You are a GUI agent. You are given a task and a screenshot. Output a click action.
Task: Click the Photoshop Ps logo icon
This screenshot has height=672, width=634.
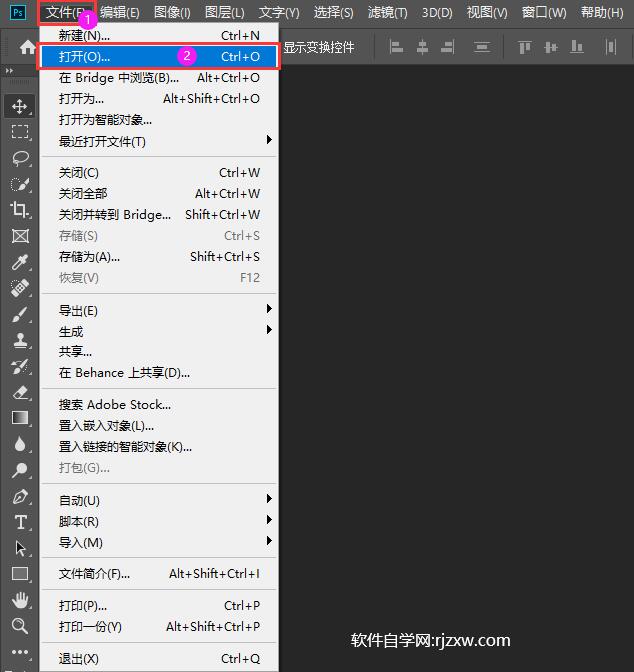pyautogui.click(x=18, y=12)
